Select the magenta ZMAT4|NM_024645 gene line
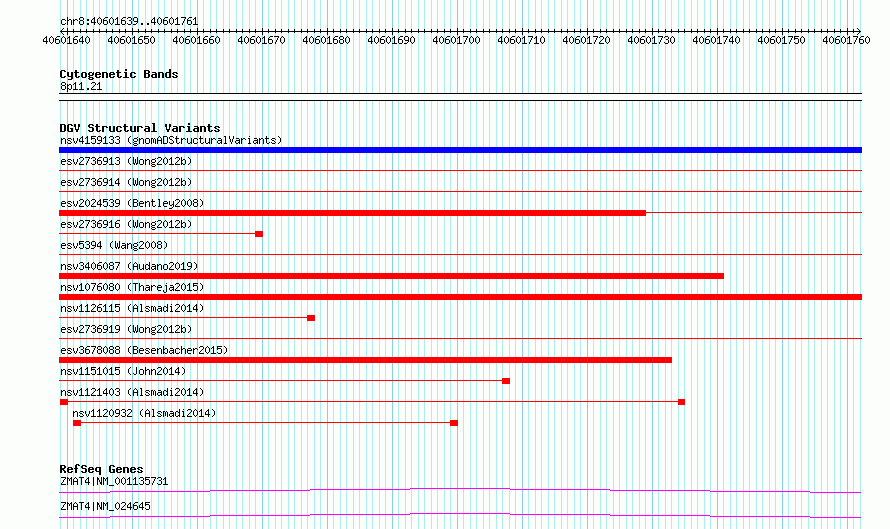 point(460,515)
